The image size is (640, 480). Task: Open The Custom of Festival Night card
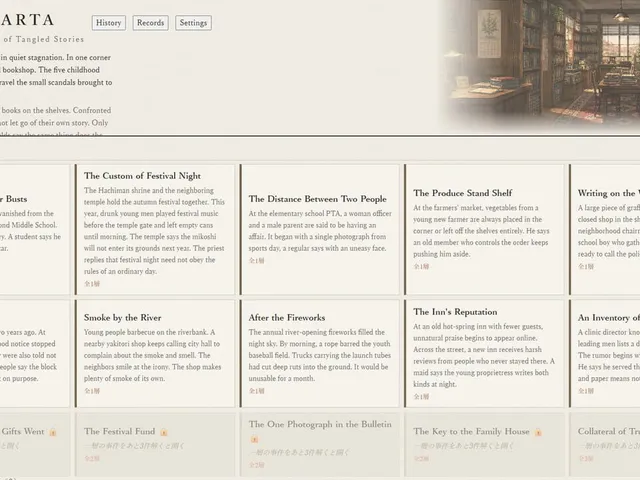155,229
